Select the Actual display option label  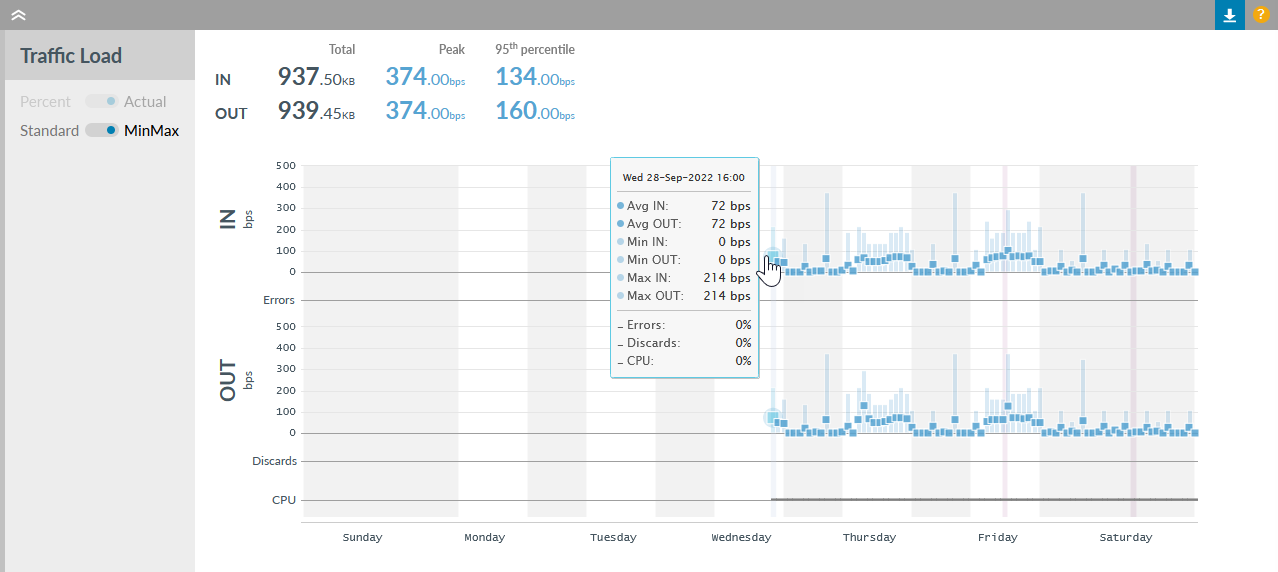[x=145, y=102]
